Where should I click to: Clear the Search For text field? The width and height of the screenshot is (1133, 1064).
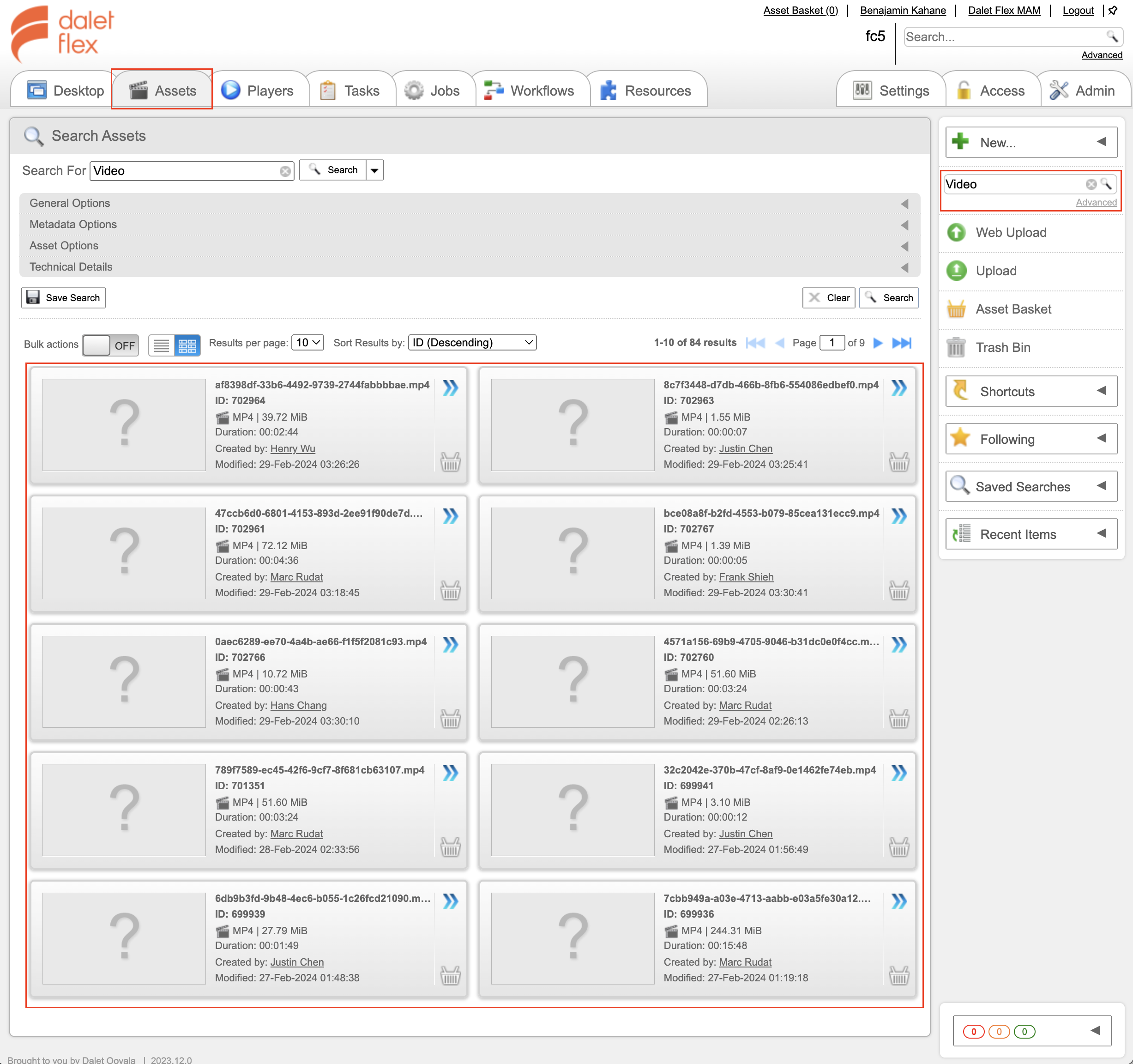click(x=285, y=171)
